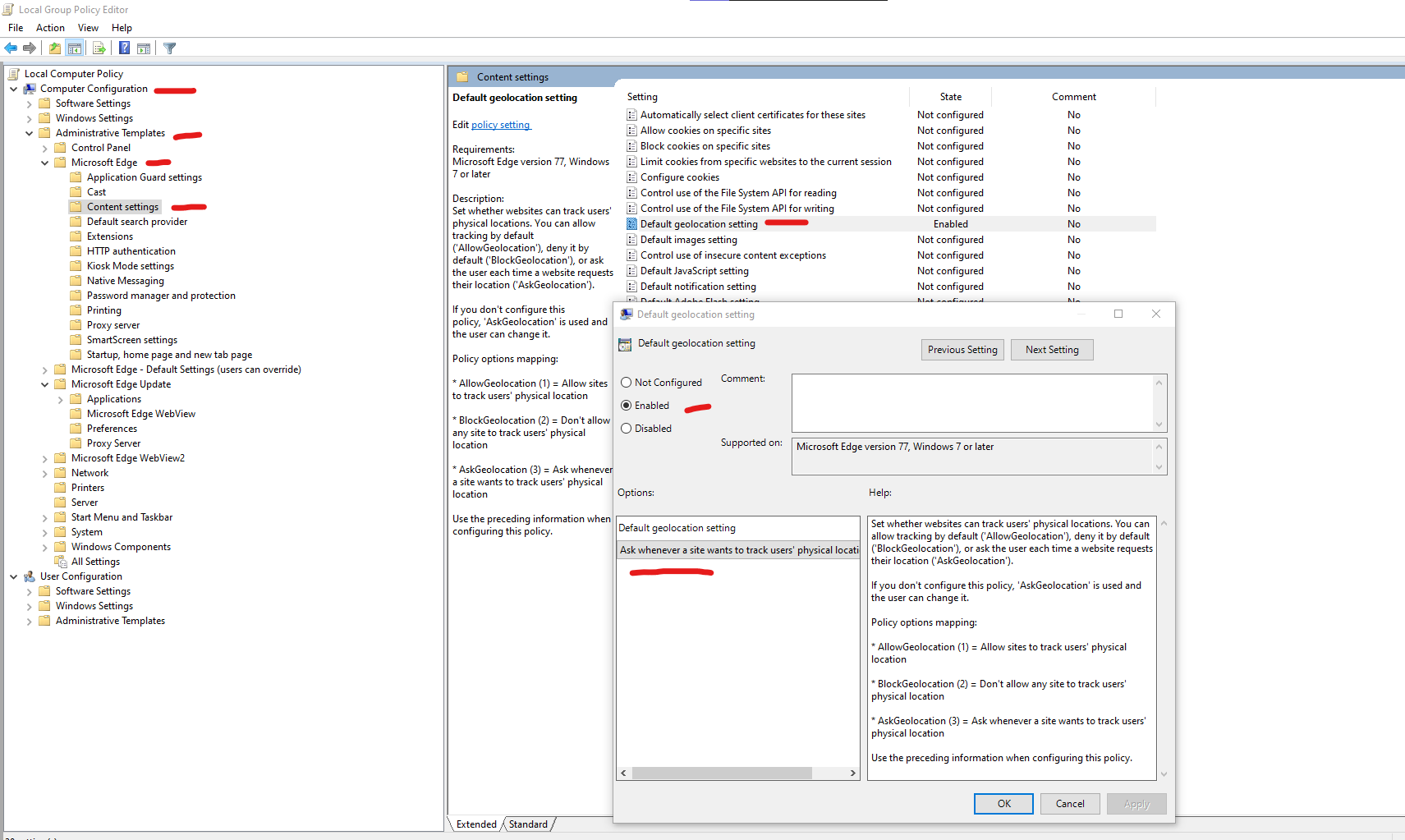Toggle the Show/Hide Console Tree icon
The width and height of the screenshot is (1405, 840).
pos(75,48)
